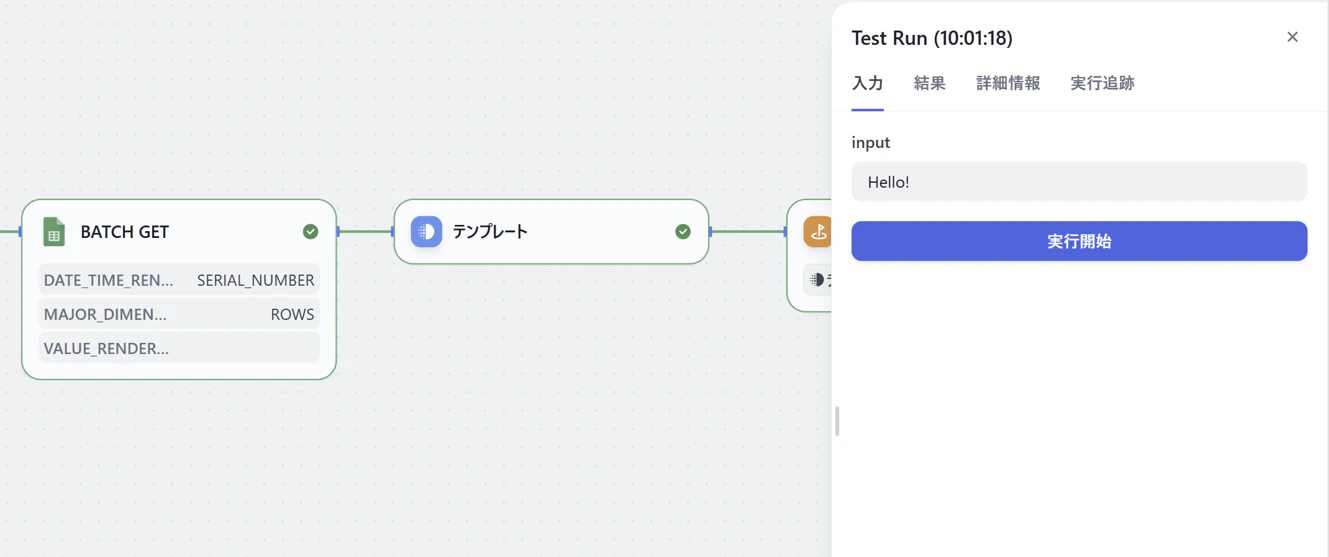Screen dimensions: 1329x557
Task: Close the Test Run panel
Action: coord(1292,37)
